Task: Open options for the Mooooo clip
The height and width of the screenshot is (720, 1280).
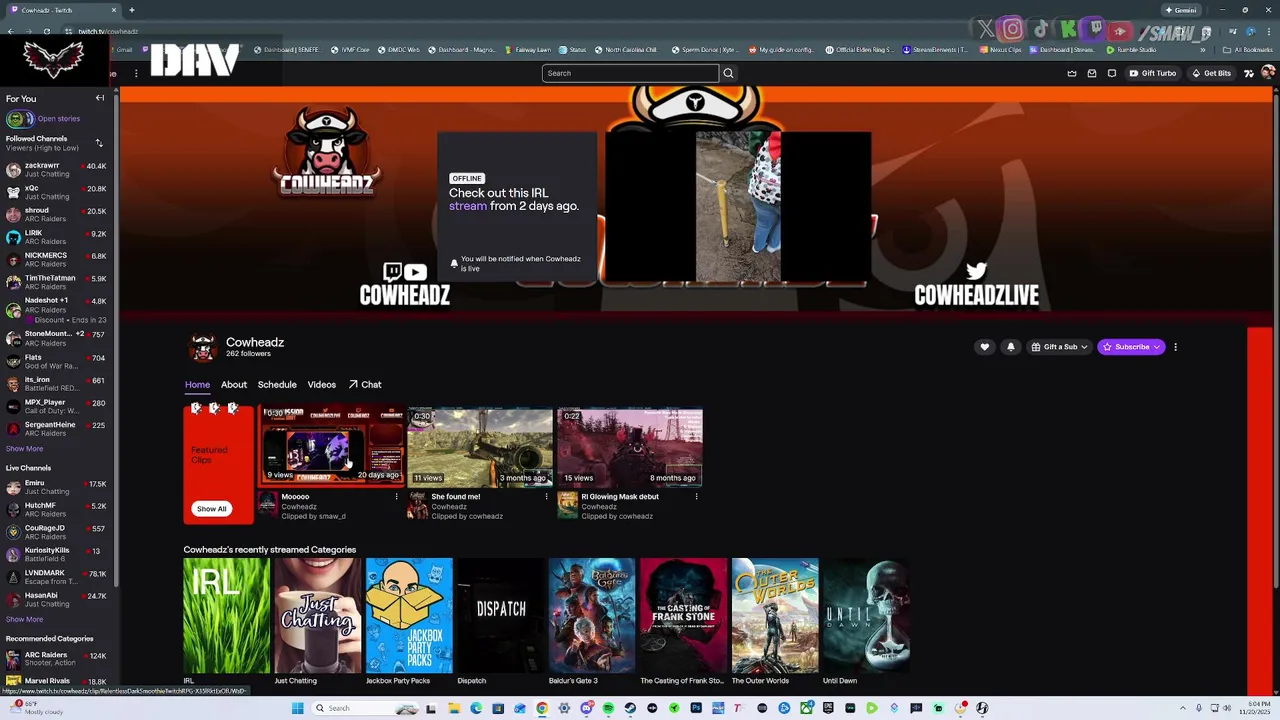Action: coord(396,496)
